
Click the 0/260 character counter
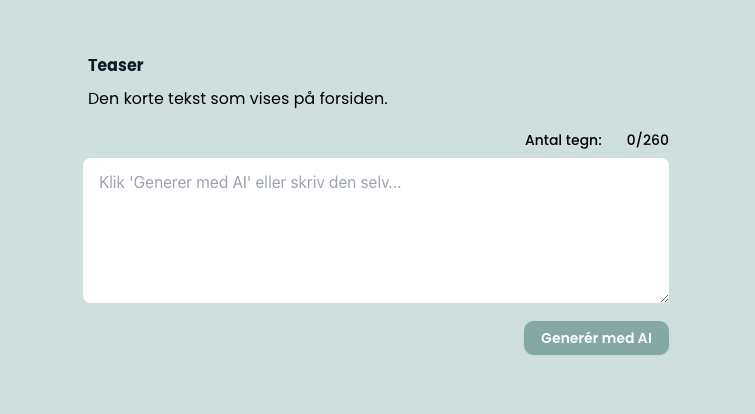[647, 140]
